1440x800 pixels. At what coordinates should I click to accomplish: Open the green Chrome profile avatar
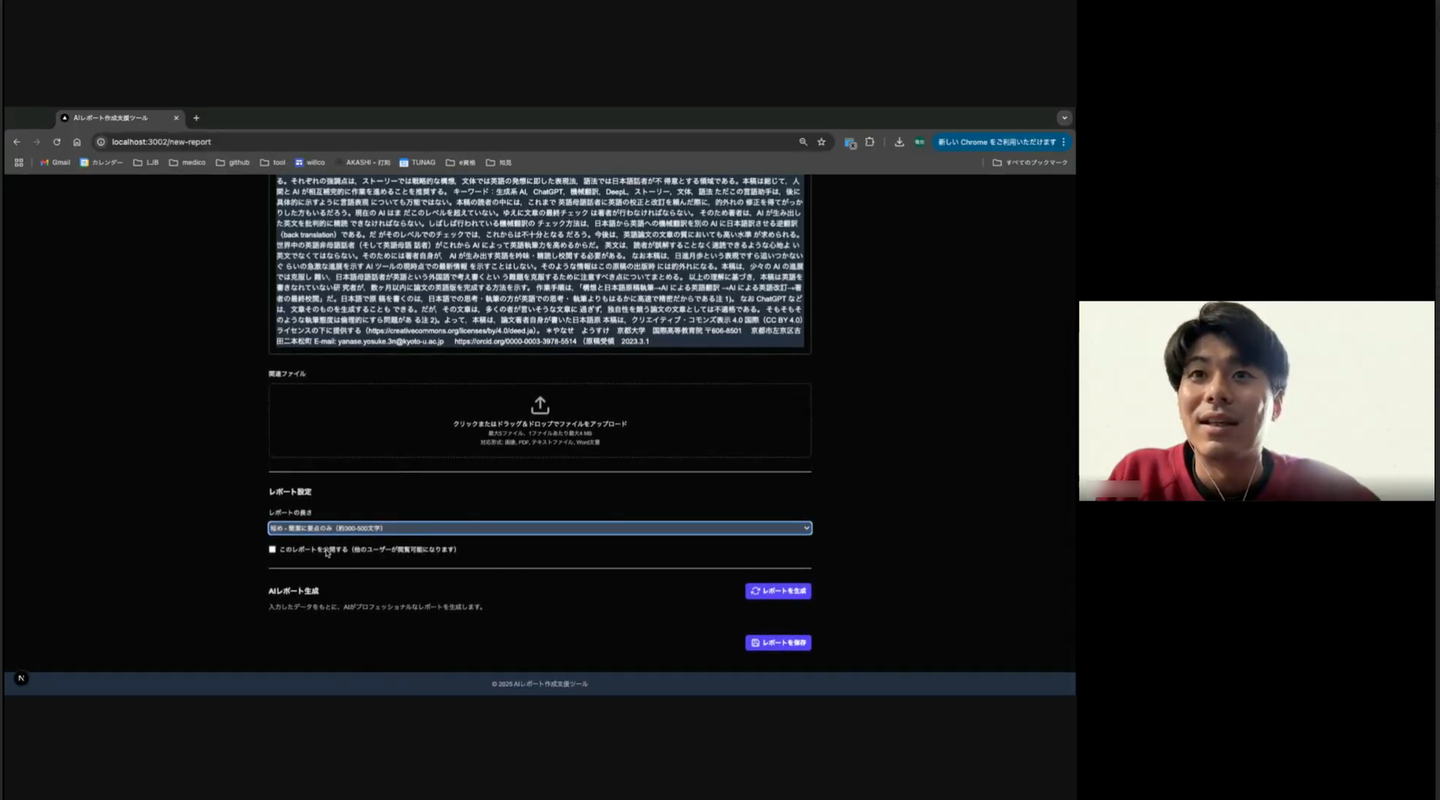(919, 142)
